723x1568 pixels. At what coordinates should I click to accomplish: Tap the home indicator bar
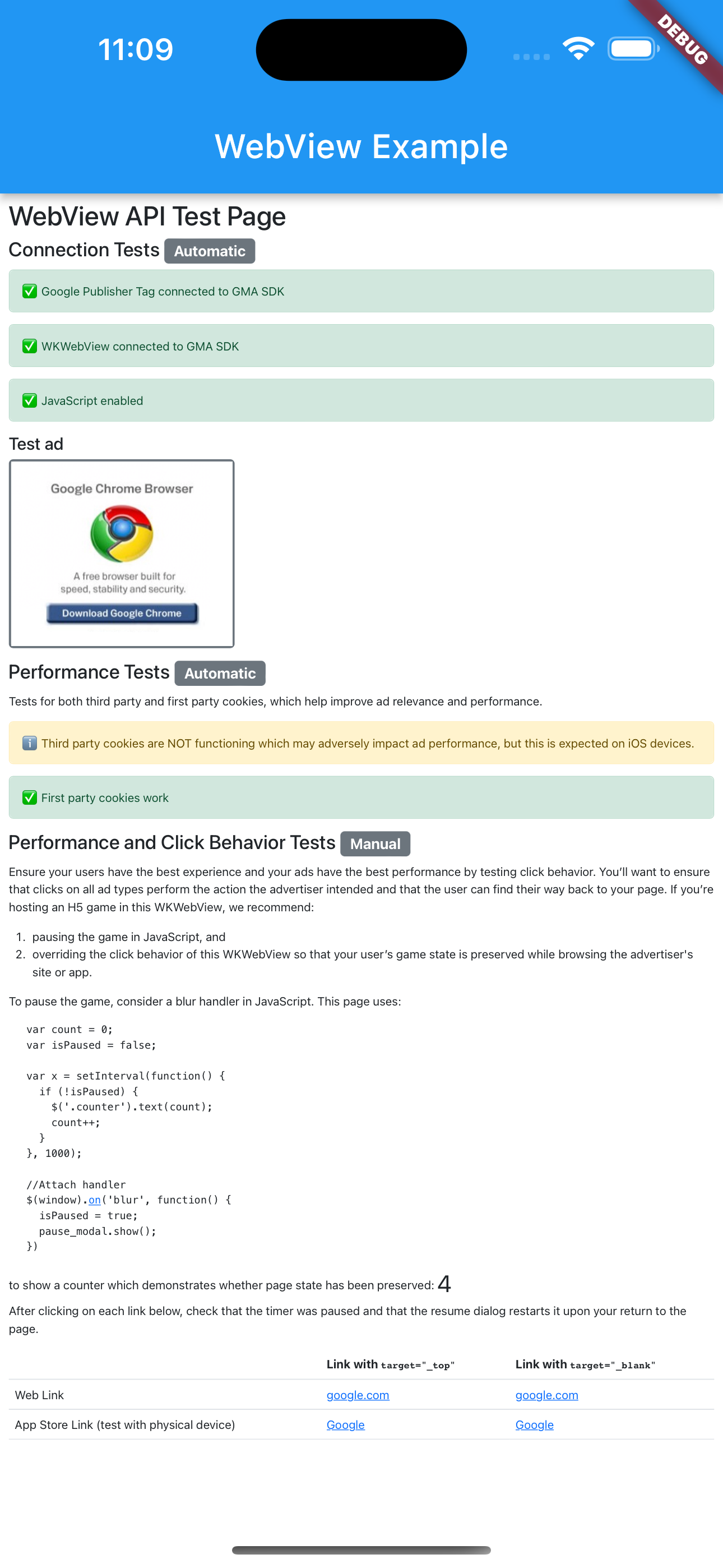361,1549
